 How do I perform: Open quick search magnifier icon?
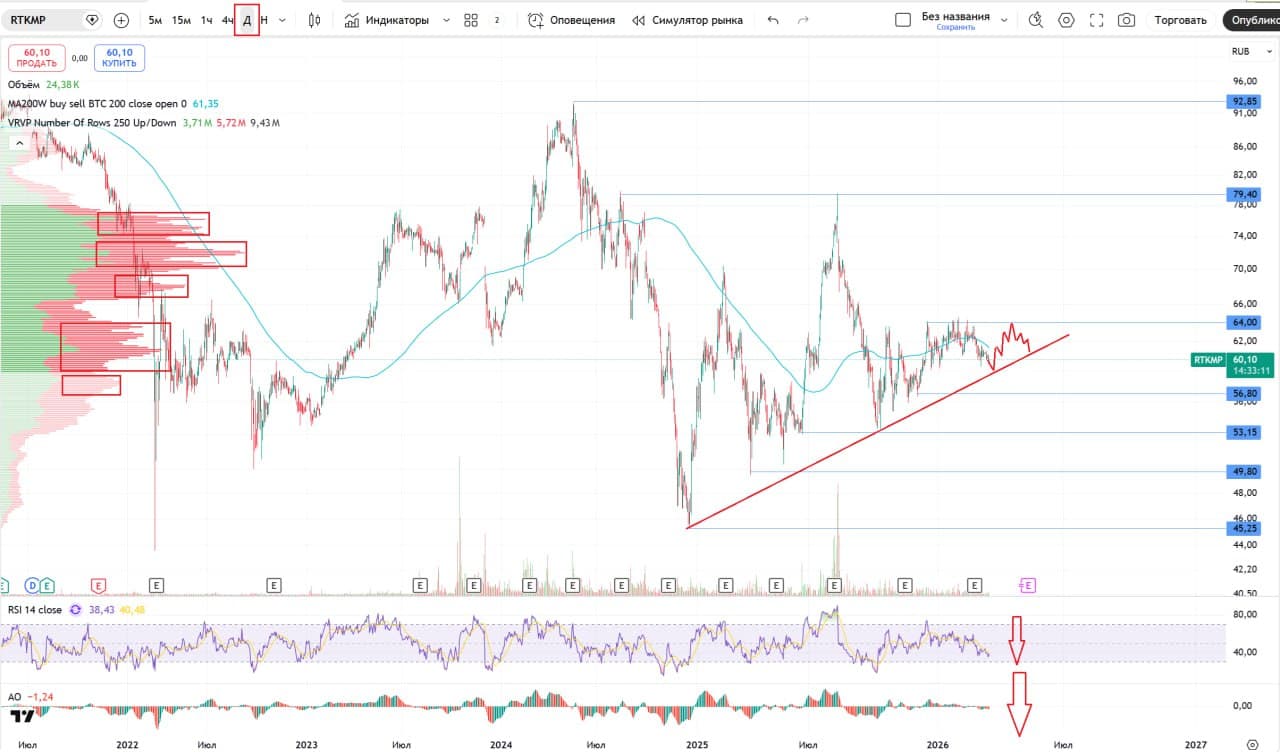(1035, 20)
